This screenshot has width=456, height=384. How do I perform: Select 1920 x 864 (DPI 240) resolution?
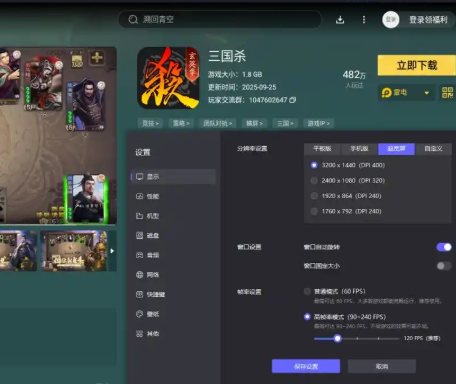(x=314, y=196)
